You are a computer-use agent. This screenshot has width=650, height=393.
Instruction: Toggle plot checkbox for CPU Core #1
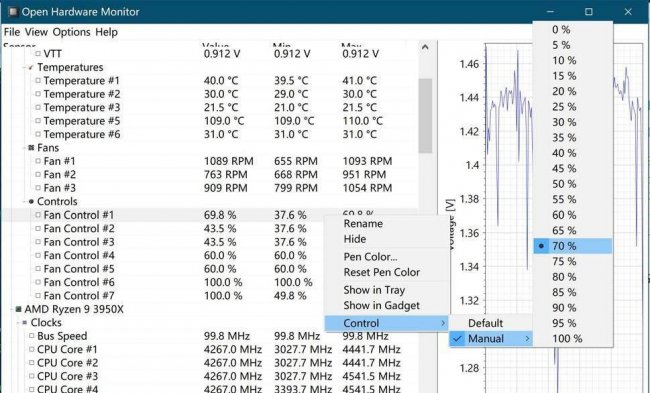(x=32, y=349)
